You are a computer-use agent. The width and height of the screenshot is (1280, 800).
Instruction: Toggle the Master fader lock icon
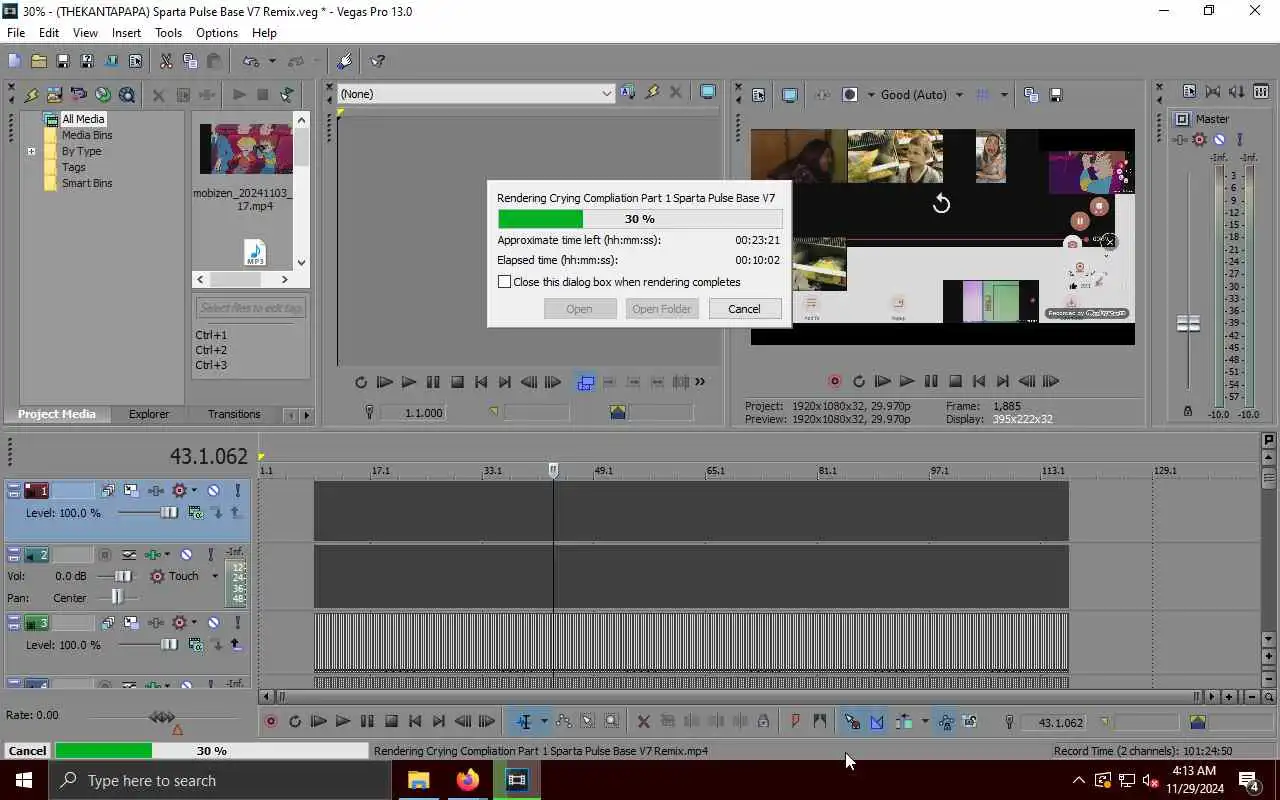click(1187, 411)
